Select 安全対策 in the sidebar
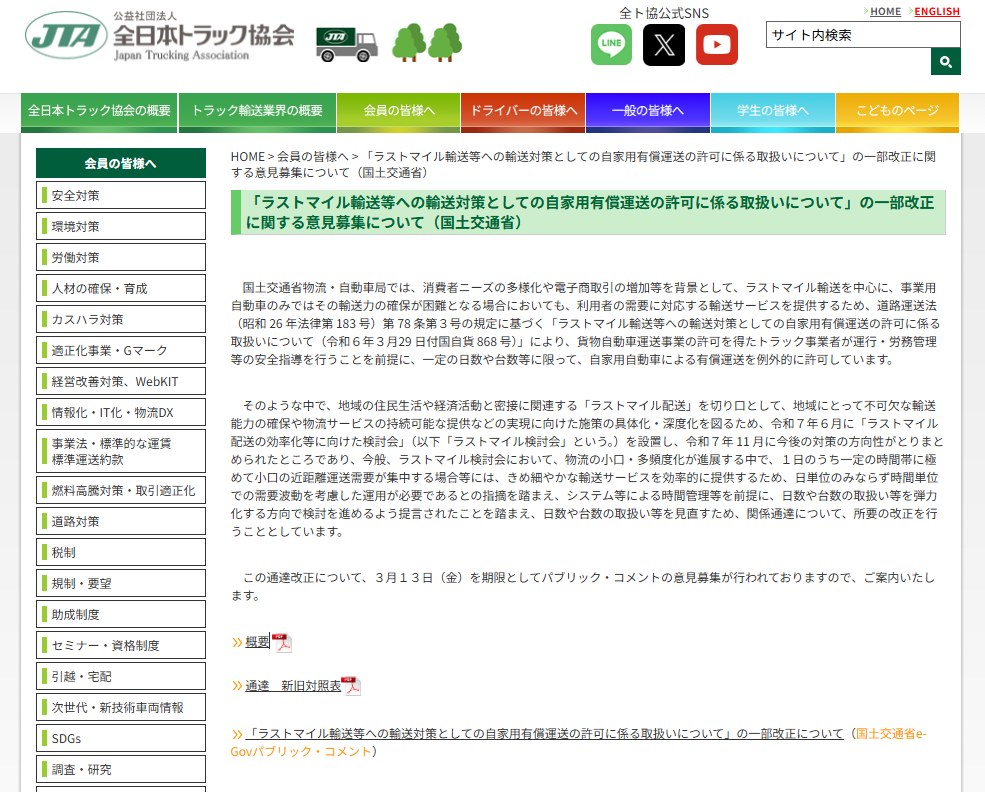Image resolution: width=985 pixels, height=792 pixels. tap(121, 195)
